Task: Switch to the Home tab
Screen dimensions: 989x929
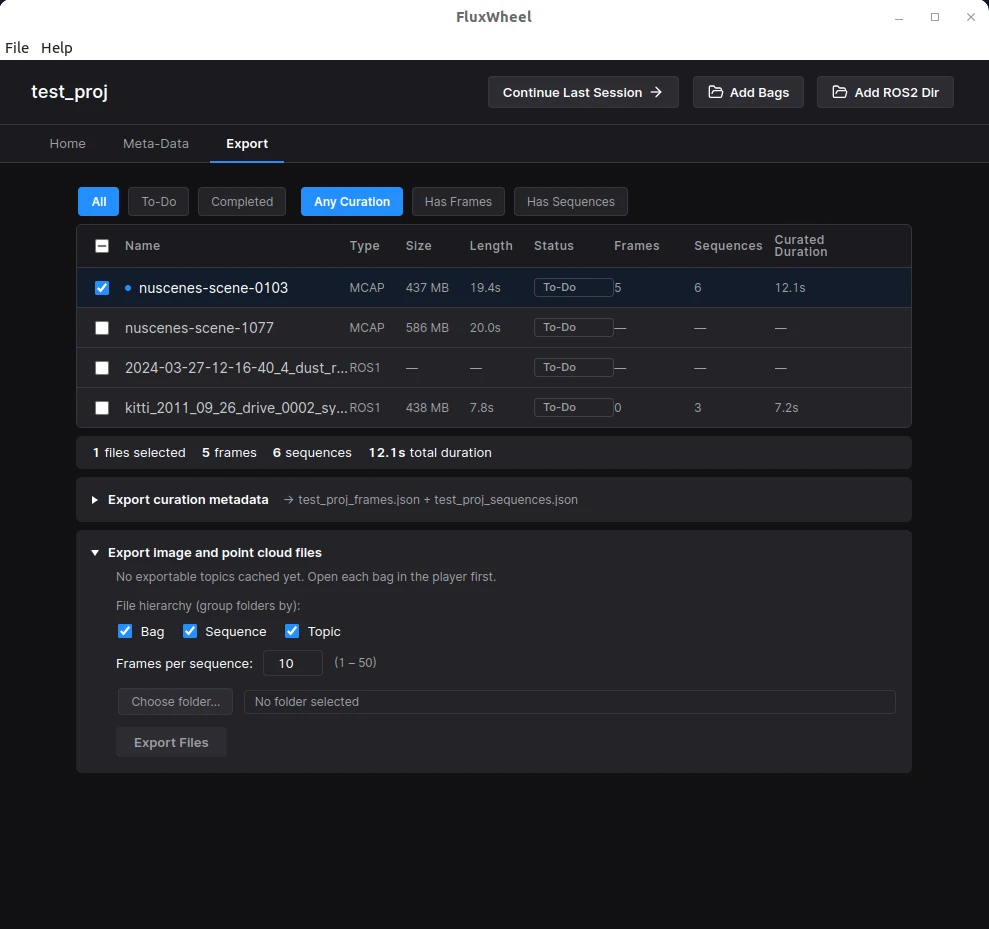Action: coord(67,144)
